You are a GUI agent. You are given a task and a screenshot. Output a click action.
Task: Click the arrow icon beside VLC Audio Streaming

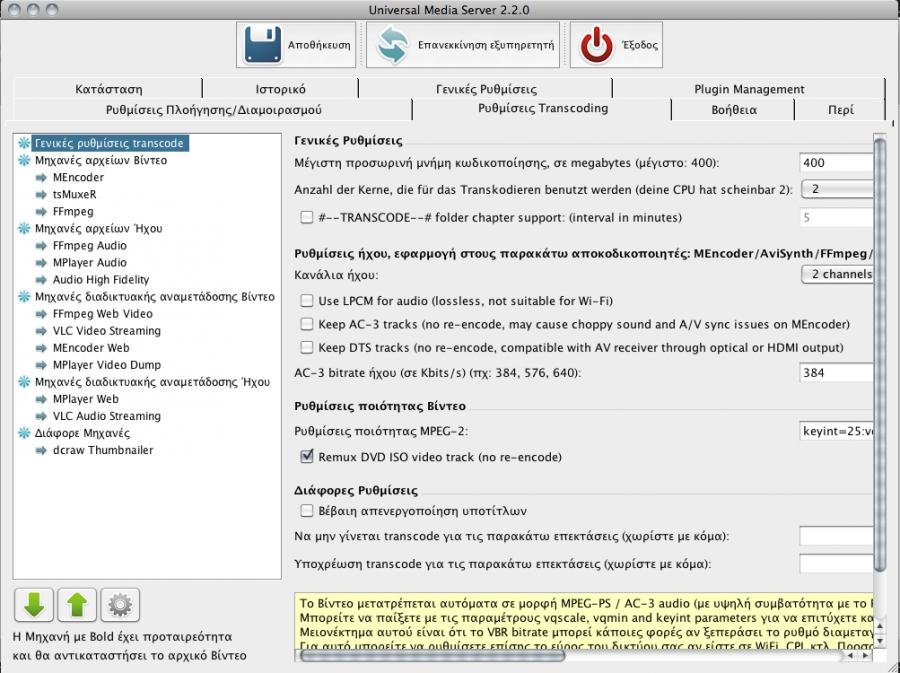pyautogui.click(x=41, y=417)
